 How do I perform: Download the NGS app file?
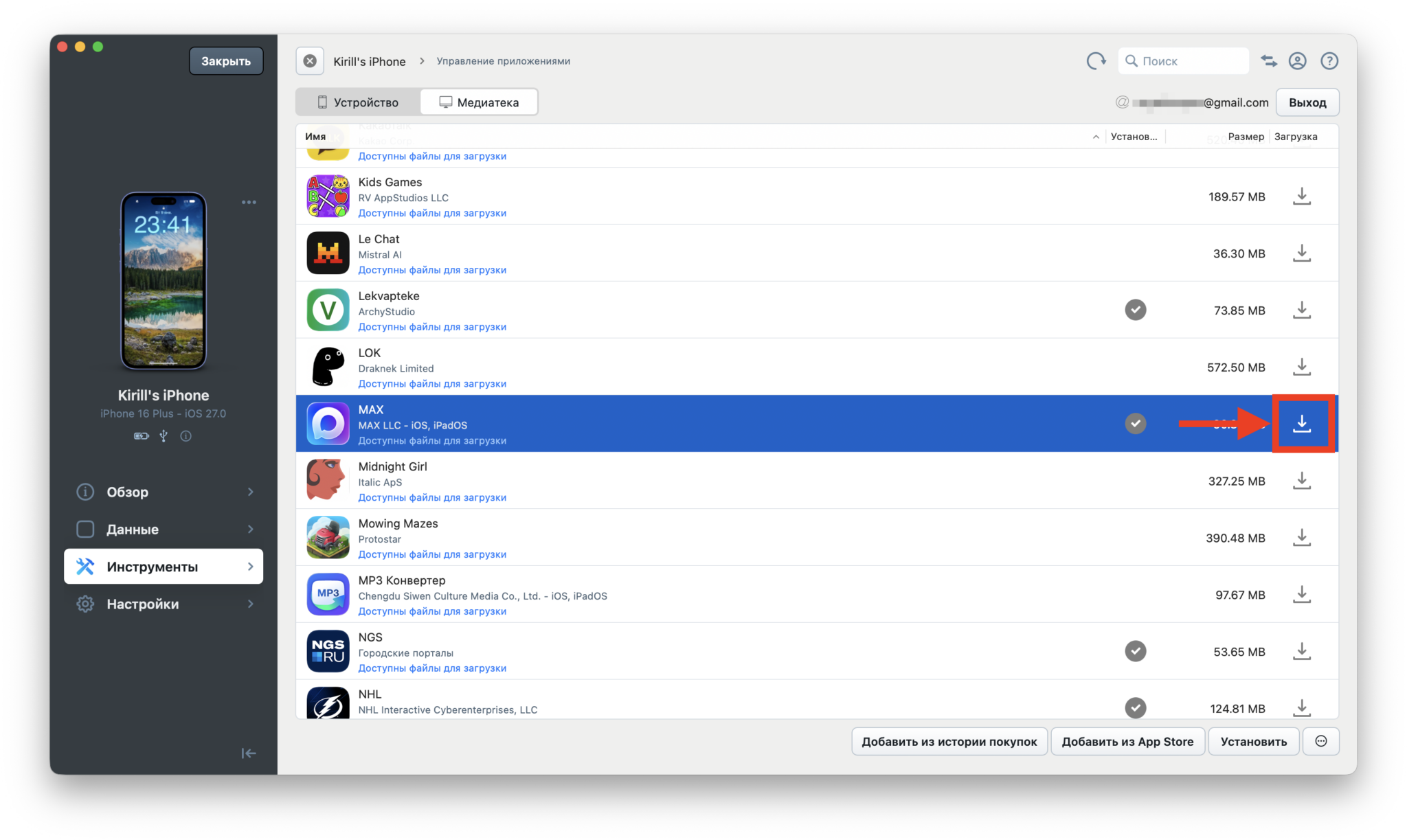coord(1301,652)
